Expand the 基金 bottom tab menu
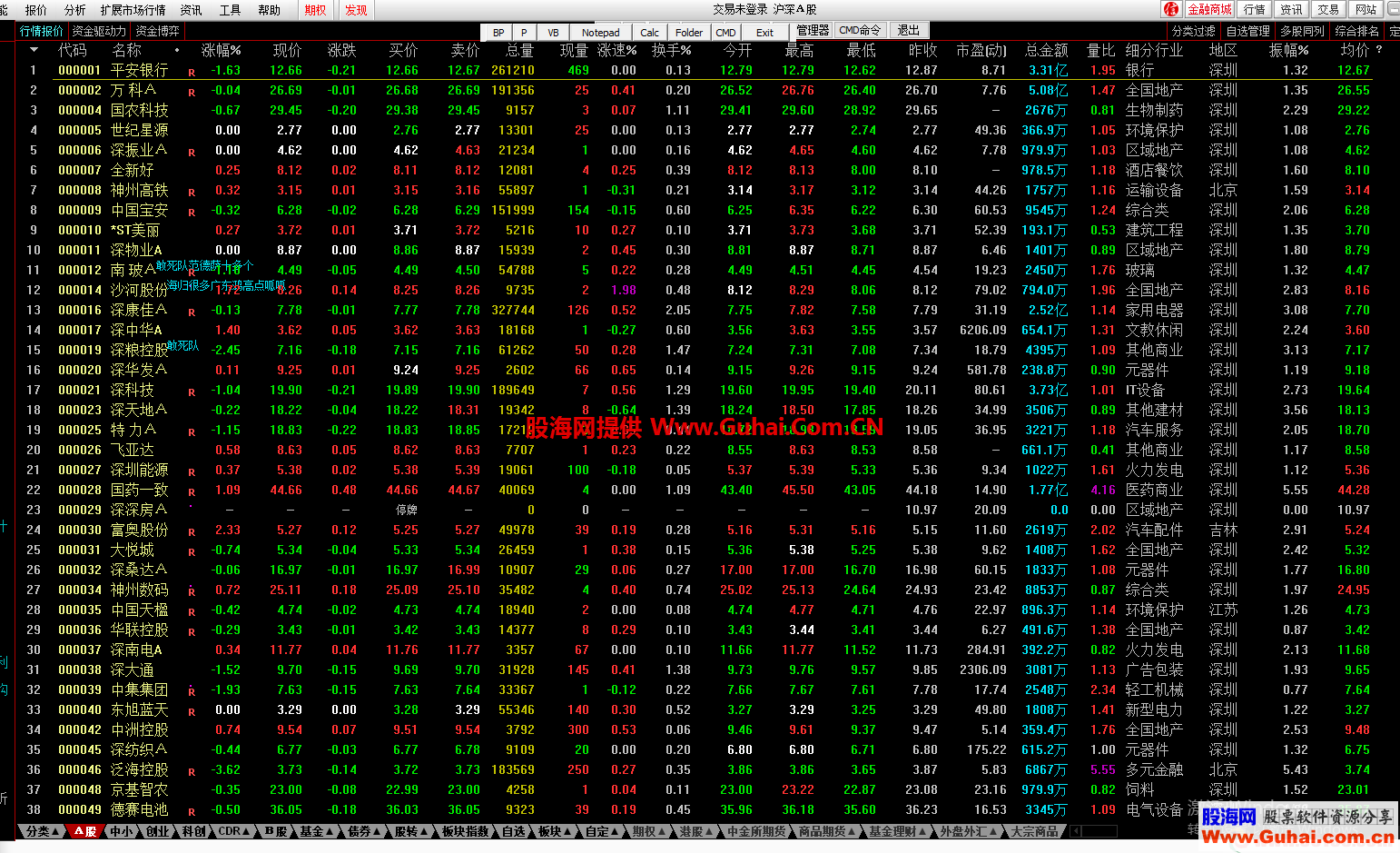Image resolution: width=1400 pixels, height=853 pixels. (317, 831)
